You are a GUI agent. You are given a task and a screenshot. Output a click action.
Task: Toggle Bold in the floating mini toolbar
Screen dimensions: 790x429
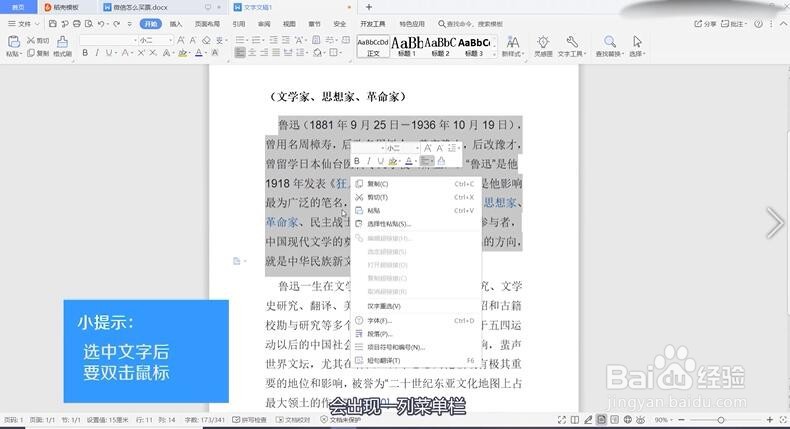[357, 161]
